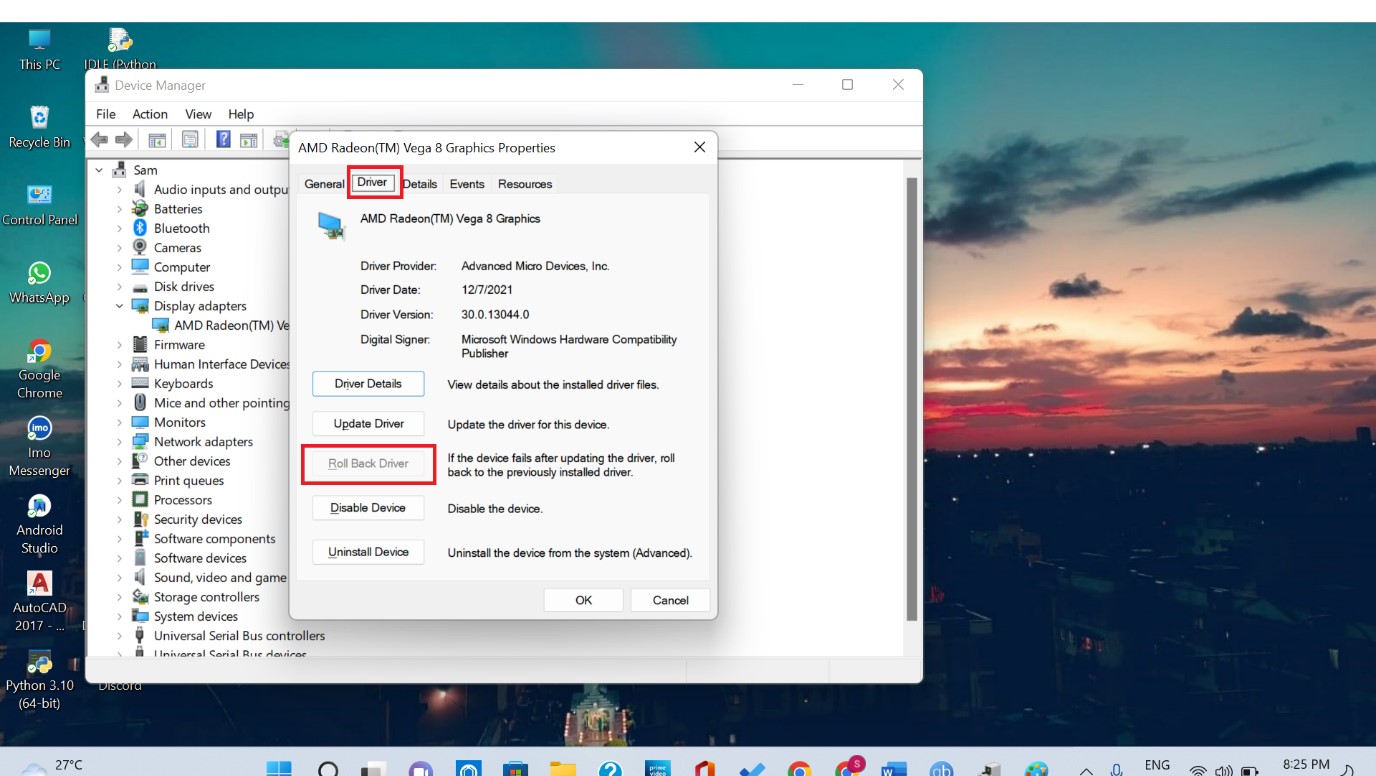Expand the Sound, video and game controllers node

pyautogui.click(x=119, y=577)
